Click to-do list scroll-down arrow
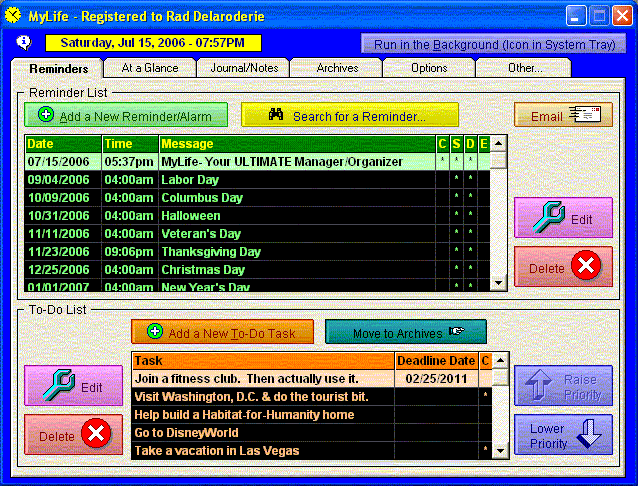638x486 pixels. pos(500,451)
